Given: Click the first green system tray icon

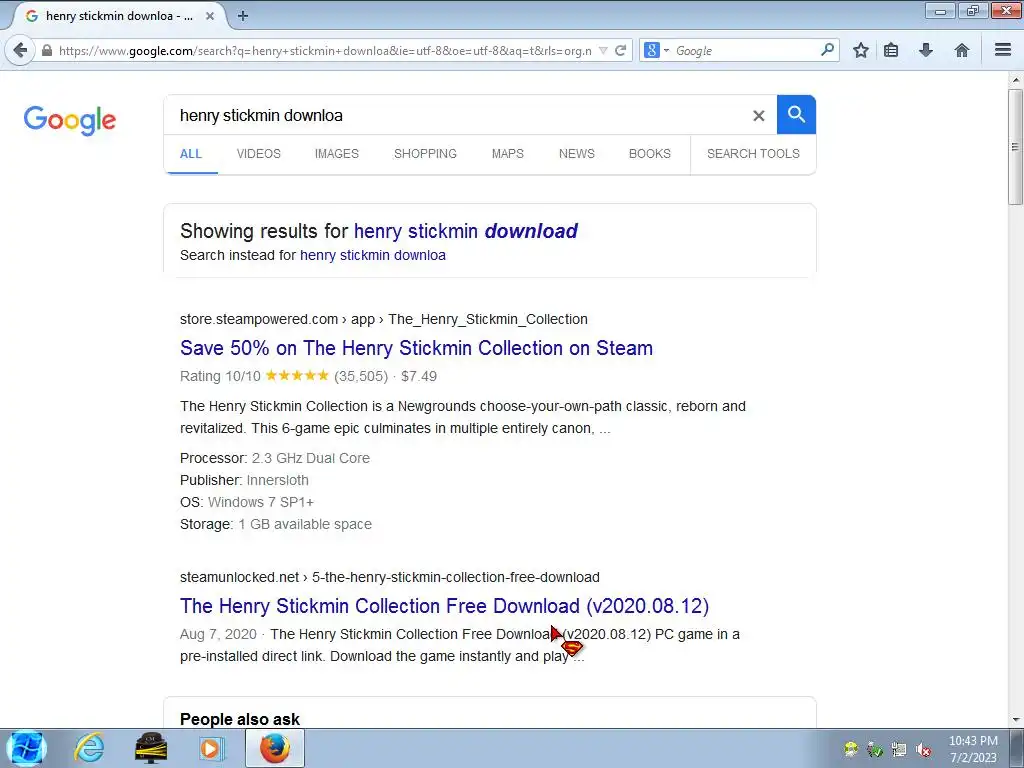Looking at the screenshot, I should 850,749.
